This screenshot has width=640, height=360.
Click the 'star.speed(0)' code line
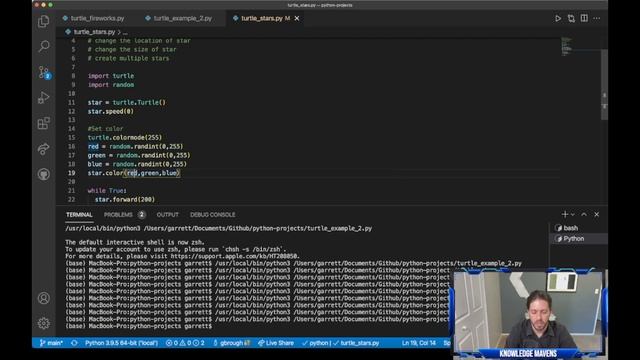pyautogui.click(x=110, y=111)
